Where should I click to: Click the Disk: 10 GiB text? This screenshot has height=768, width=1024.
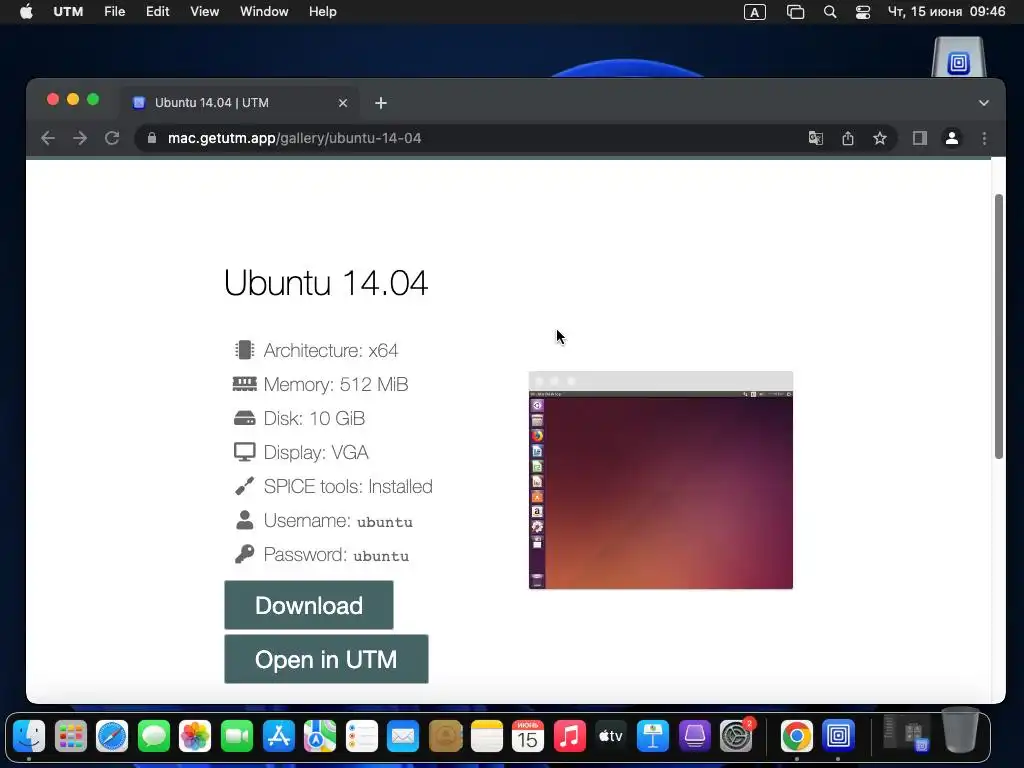(314, 419)
